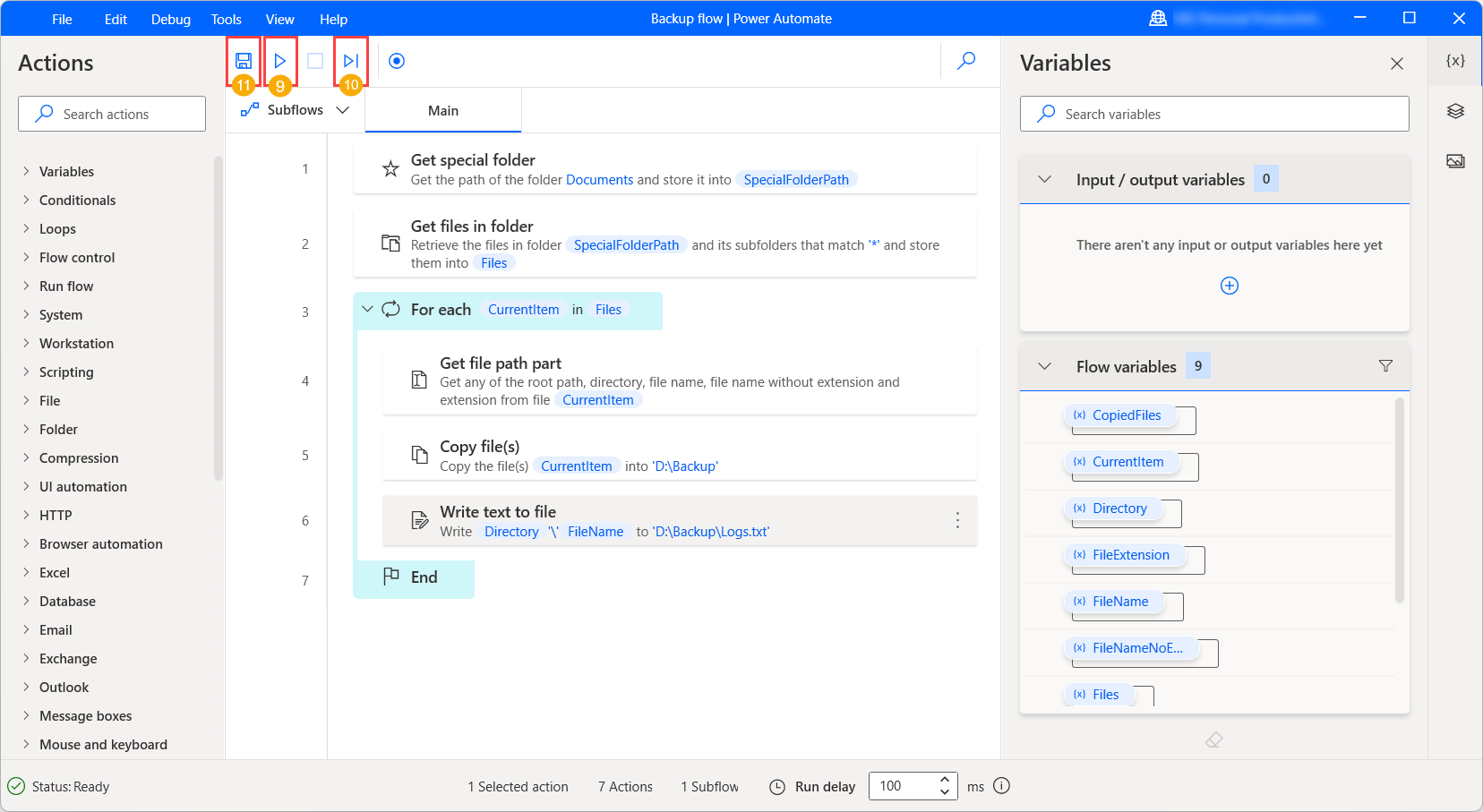Stop the flow run
The width and height of the screenshot is (1483, 812).
314,60
